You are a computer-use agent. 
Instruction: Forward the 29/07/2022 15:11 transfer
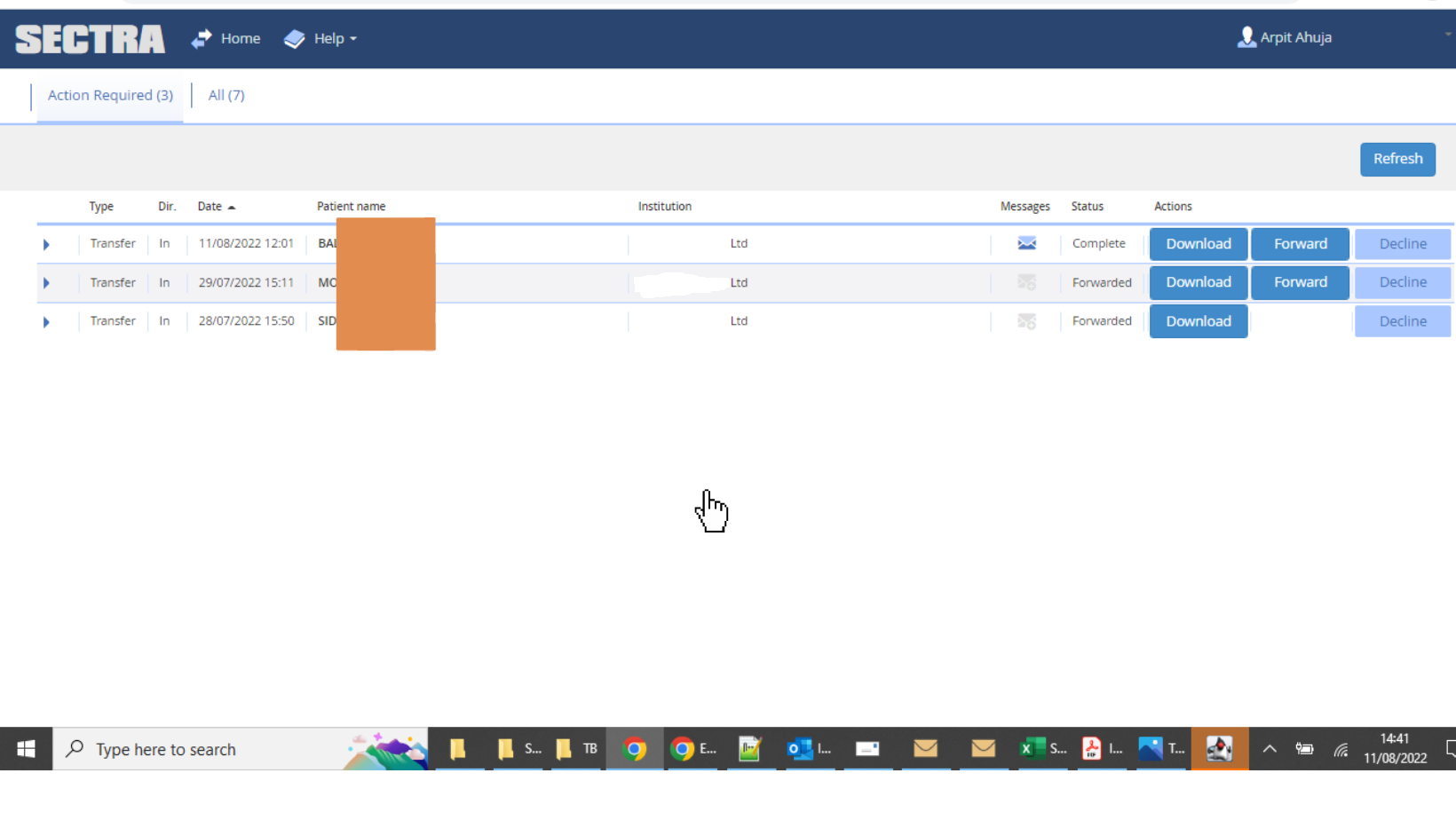coord(1300,282)
